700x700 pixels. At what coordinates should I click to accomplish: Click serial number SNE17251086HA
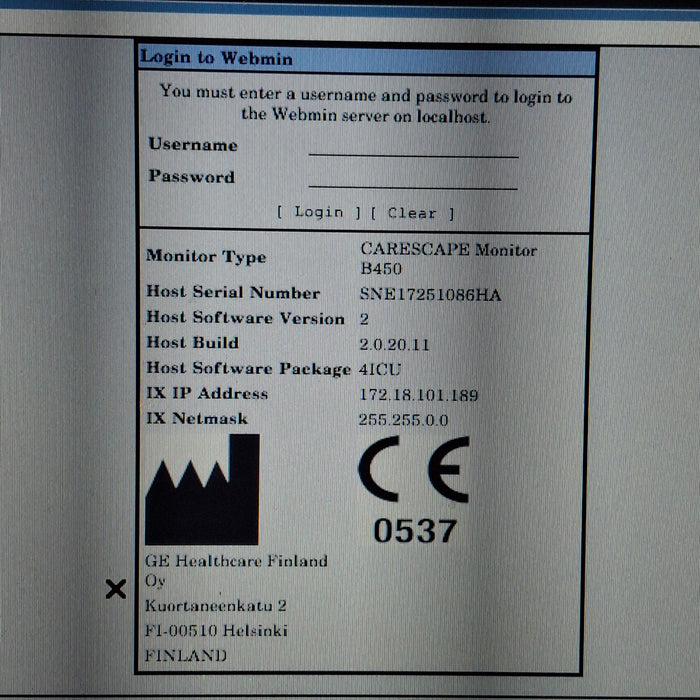point(430,295)
